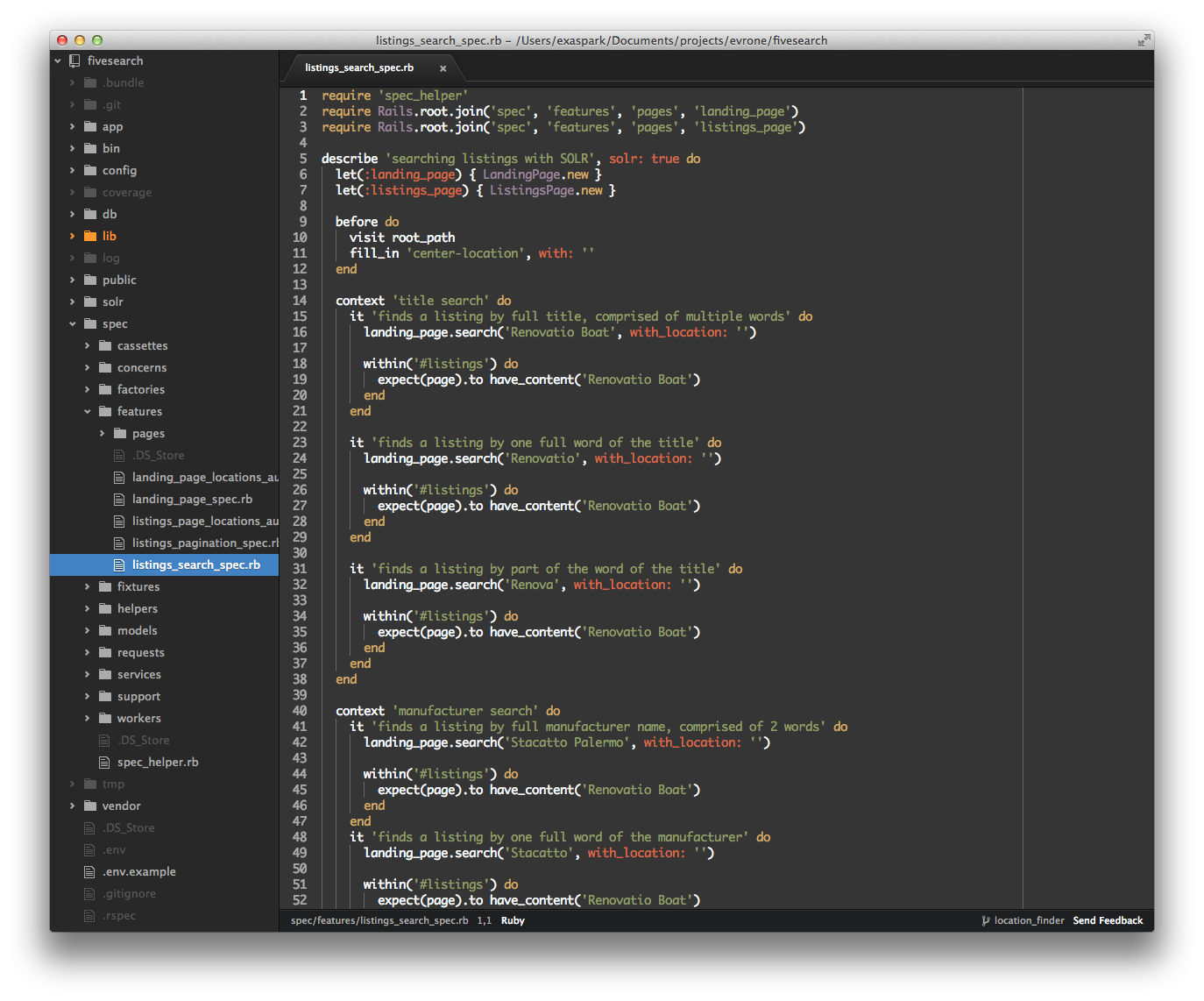Click the app folder icon
The width and height of the screenshot is (1204, 1001).
click(x=90, y=126)
